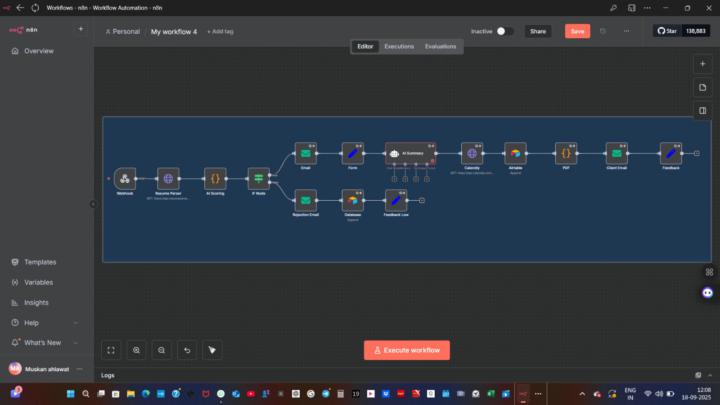Show hidden system tray icons
The width and height of the screenshot is (720, 405).
(x=582, y=394)
